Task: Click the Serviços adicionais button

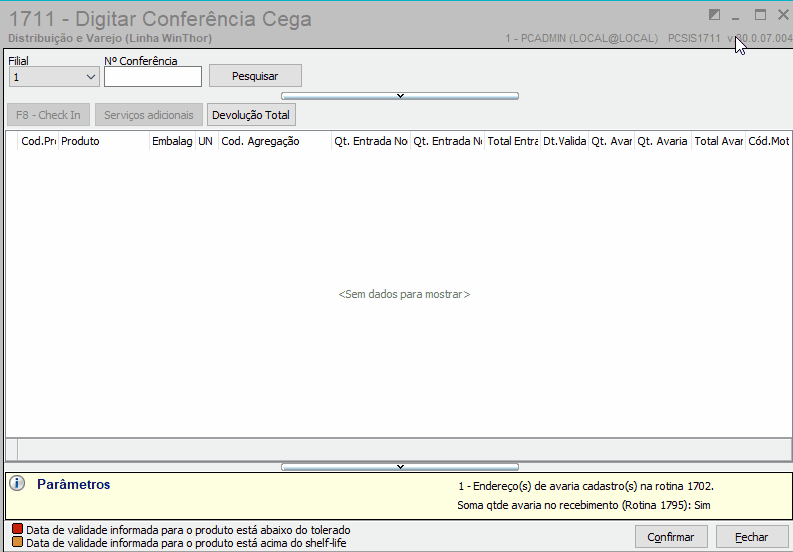Action: (x=149, y=115)
